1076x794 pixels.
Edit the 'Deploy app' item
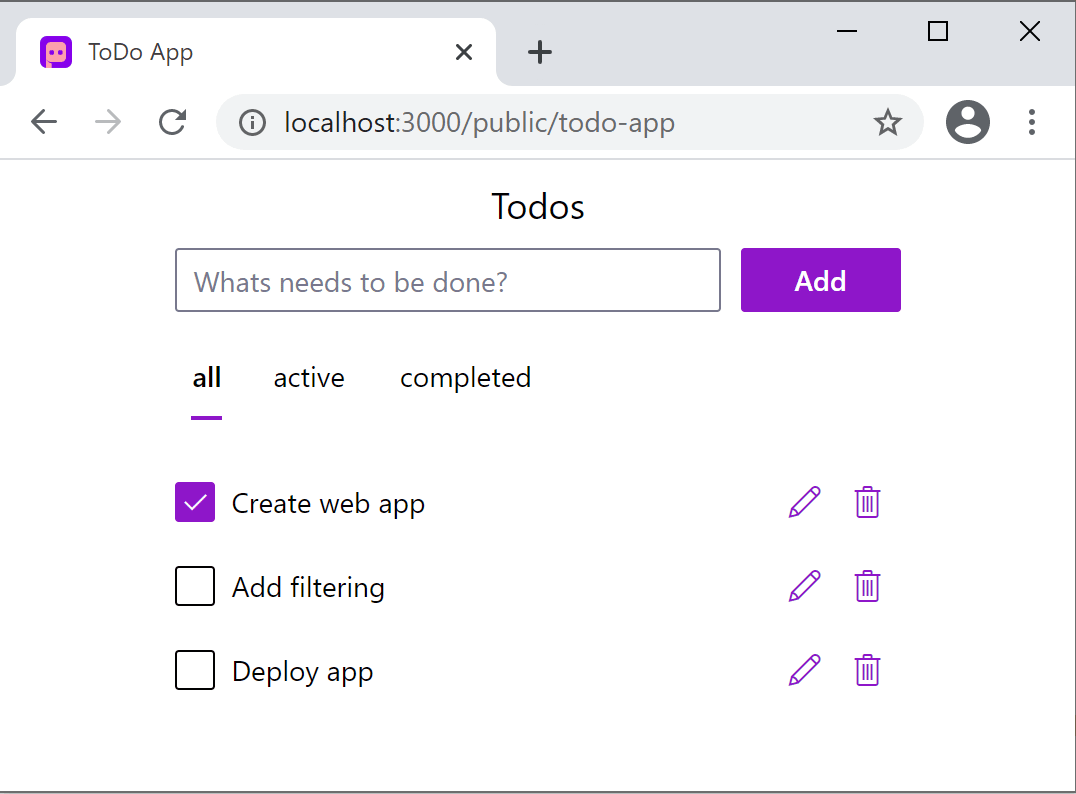tap(804, 670)
